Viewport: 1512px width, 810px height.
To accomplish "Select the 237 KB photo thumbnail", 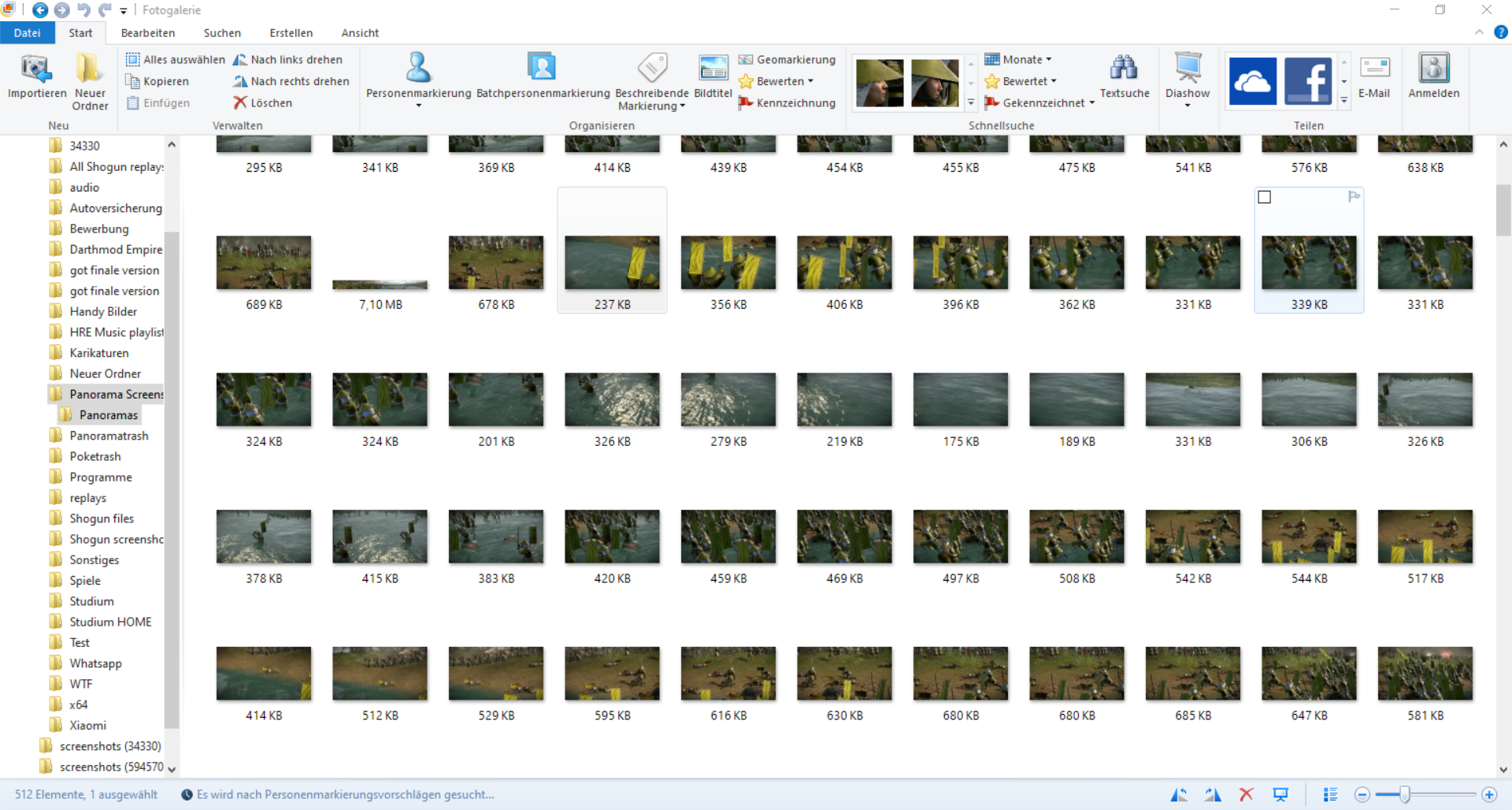I will (613, 262).
